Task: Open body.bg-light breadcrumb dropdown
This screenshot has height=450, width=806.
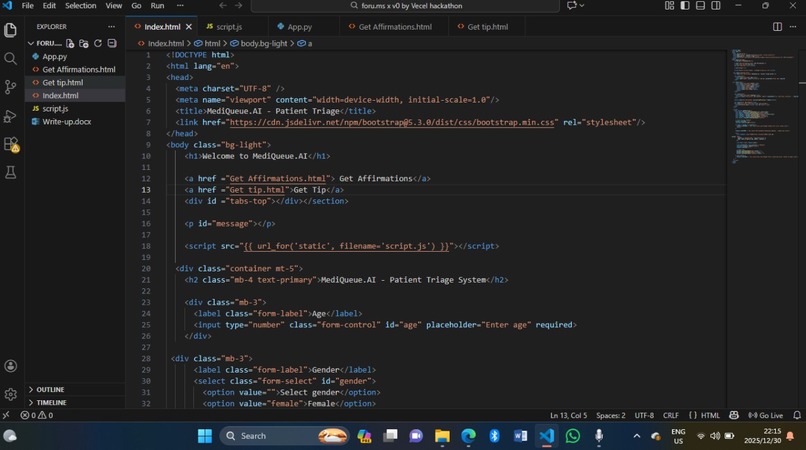Action: (259, 44)
